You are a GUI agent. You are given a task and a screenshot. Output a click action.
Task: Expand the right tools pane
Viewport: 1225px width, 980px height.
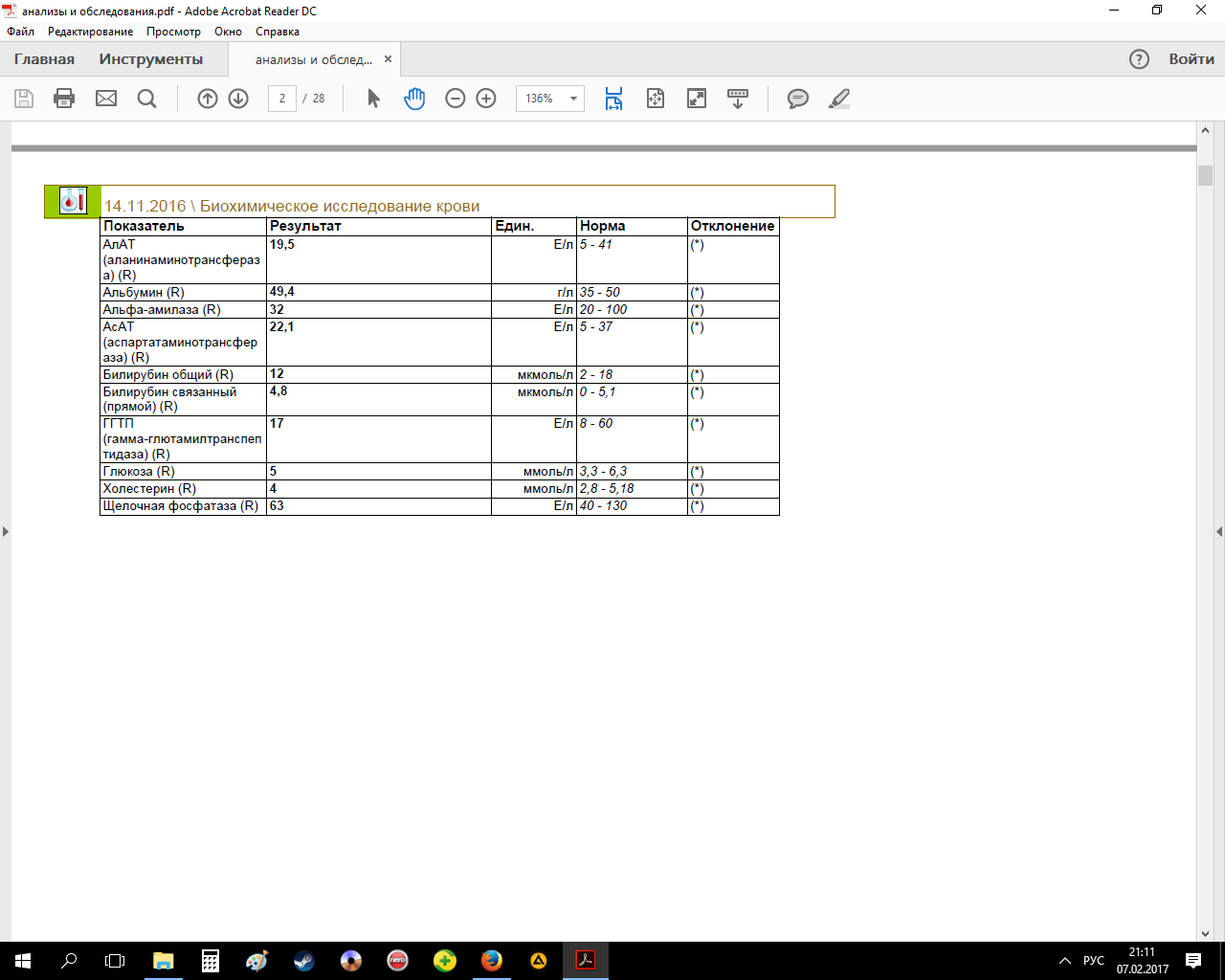click(x=1218, y=531)
